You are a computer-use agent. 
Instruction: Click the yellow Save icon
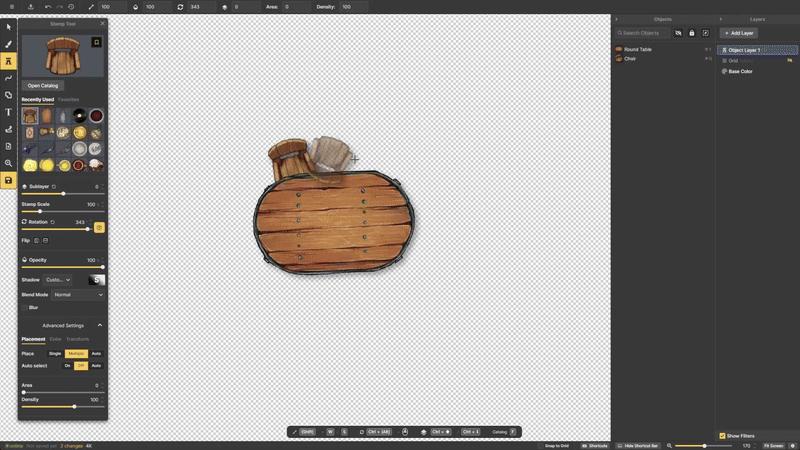(8, 180)
